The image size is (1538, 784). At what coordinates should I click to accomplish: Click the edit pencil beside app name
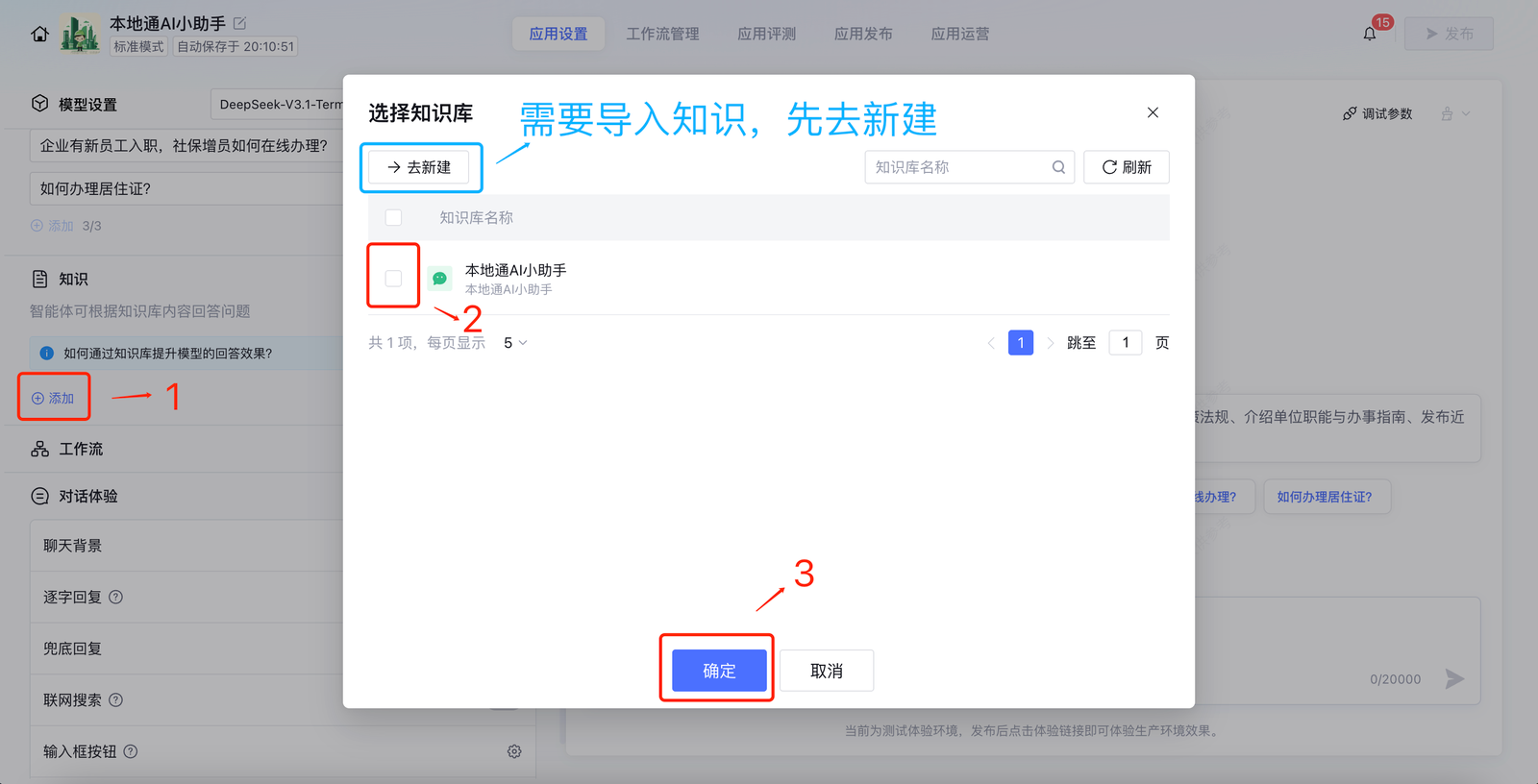pos(240,23)
